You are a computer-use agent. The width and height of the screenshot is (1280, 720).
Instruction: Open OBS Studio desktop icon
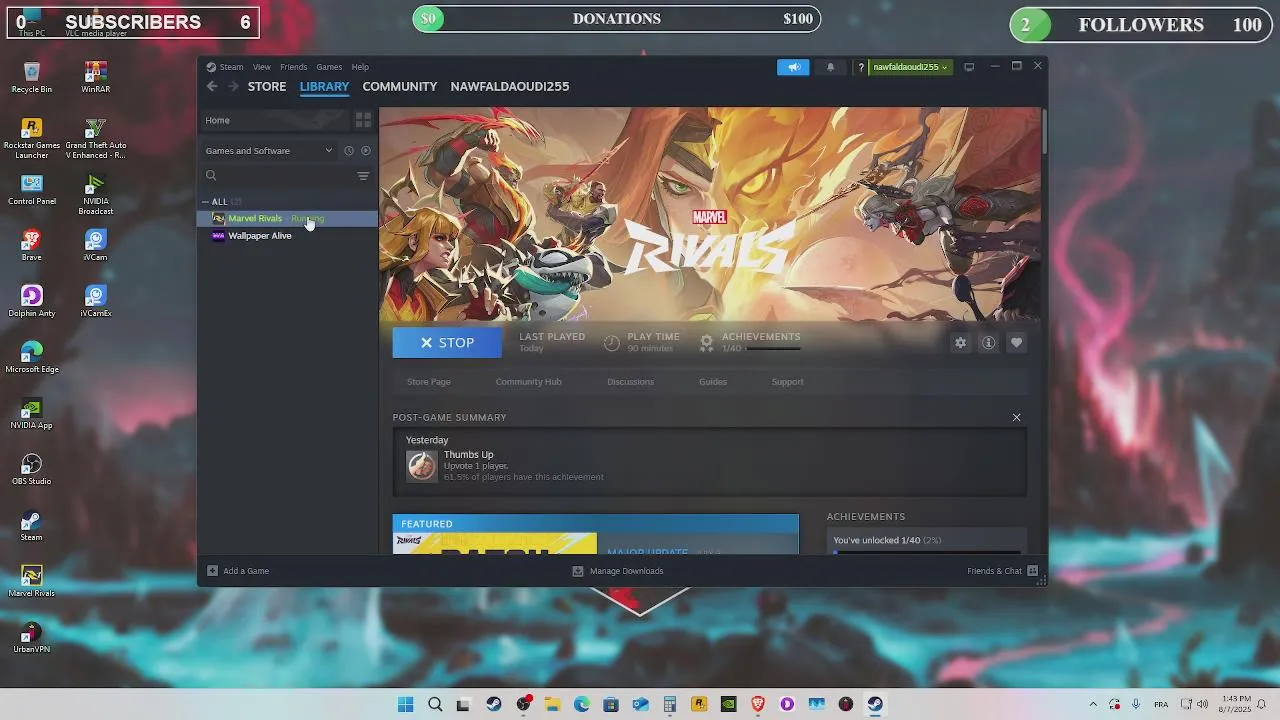(32, 470)
